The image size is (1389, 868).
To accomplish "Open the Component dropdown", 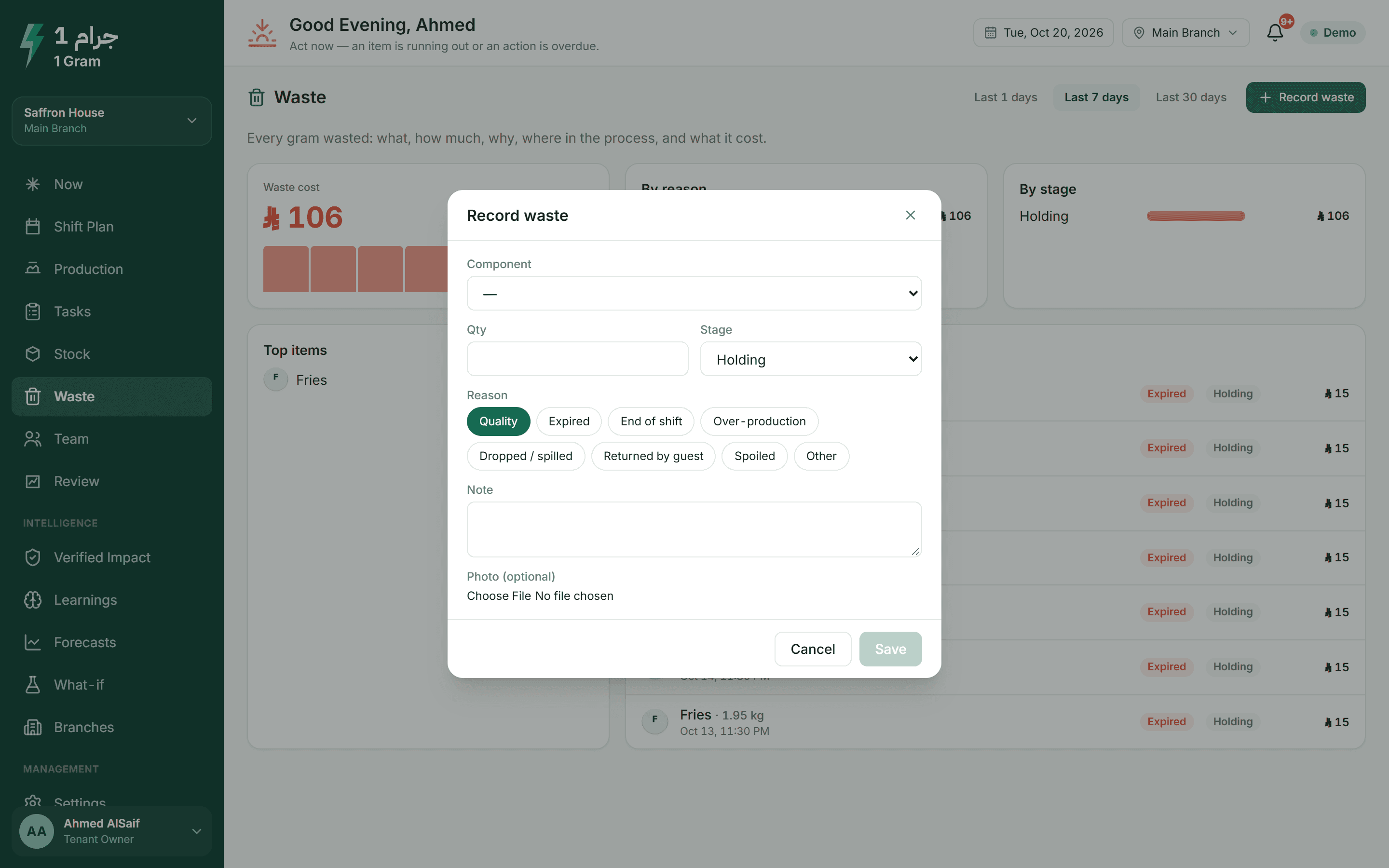I will pos(694,293).
